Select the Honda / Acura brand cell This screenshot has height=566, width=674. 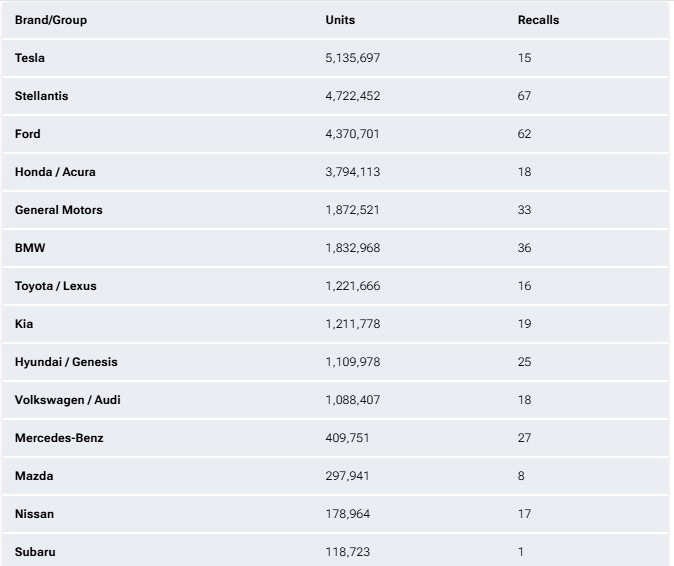click(55, 172)
